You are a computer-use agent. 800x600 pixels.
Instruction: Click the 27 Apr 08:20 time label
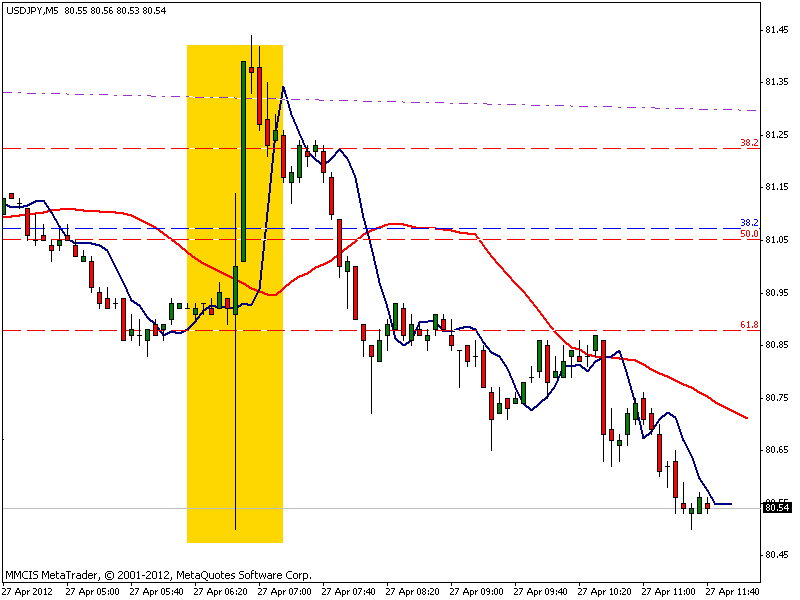coord(412,592)
